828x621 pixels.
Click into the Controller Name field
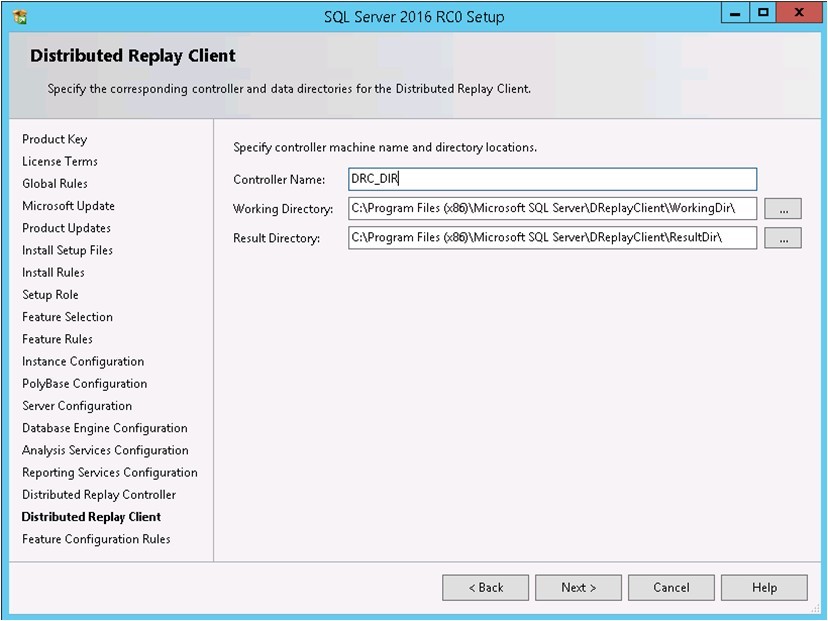552,179
